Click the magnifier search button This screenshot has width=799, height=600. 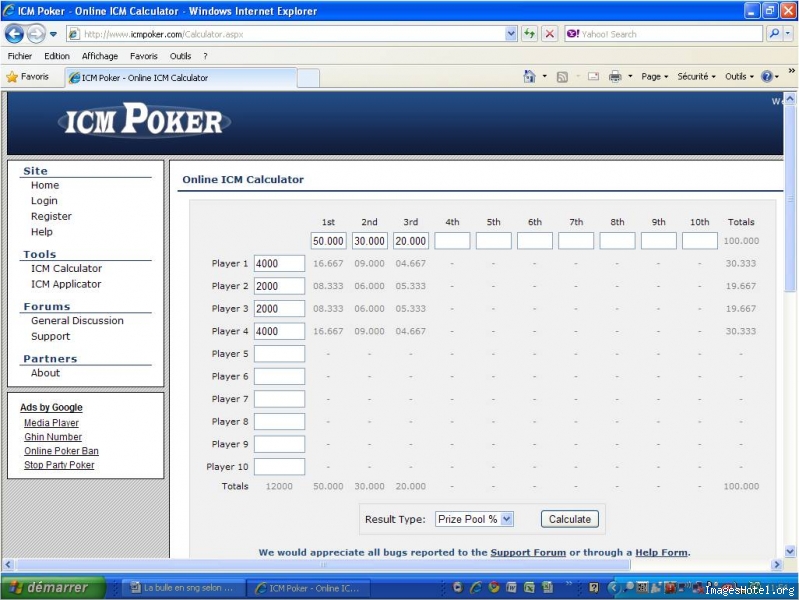(774, 34)
